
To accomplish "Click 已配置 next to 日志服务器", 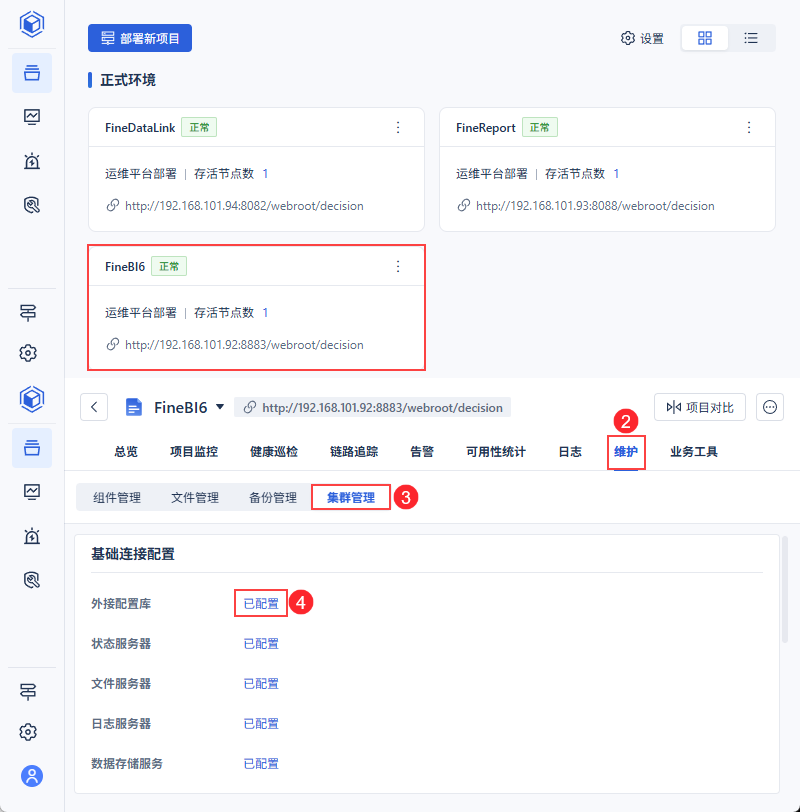I will click(x=261, y=723).
